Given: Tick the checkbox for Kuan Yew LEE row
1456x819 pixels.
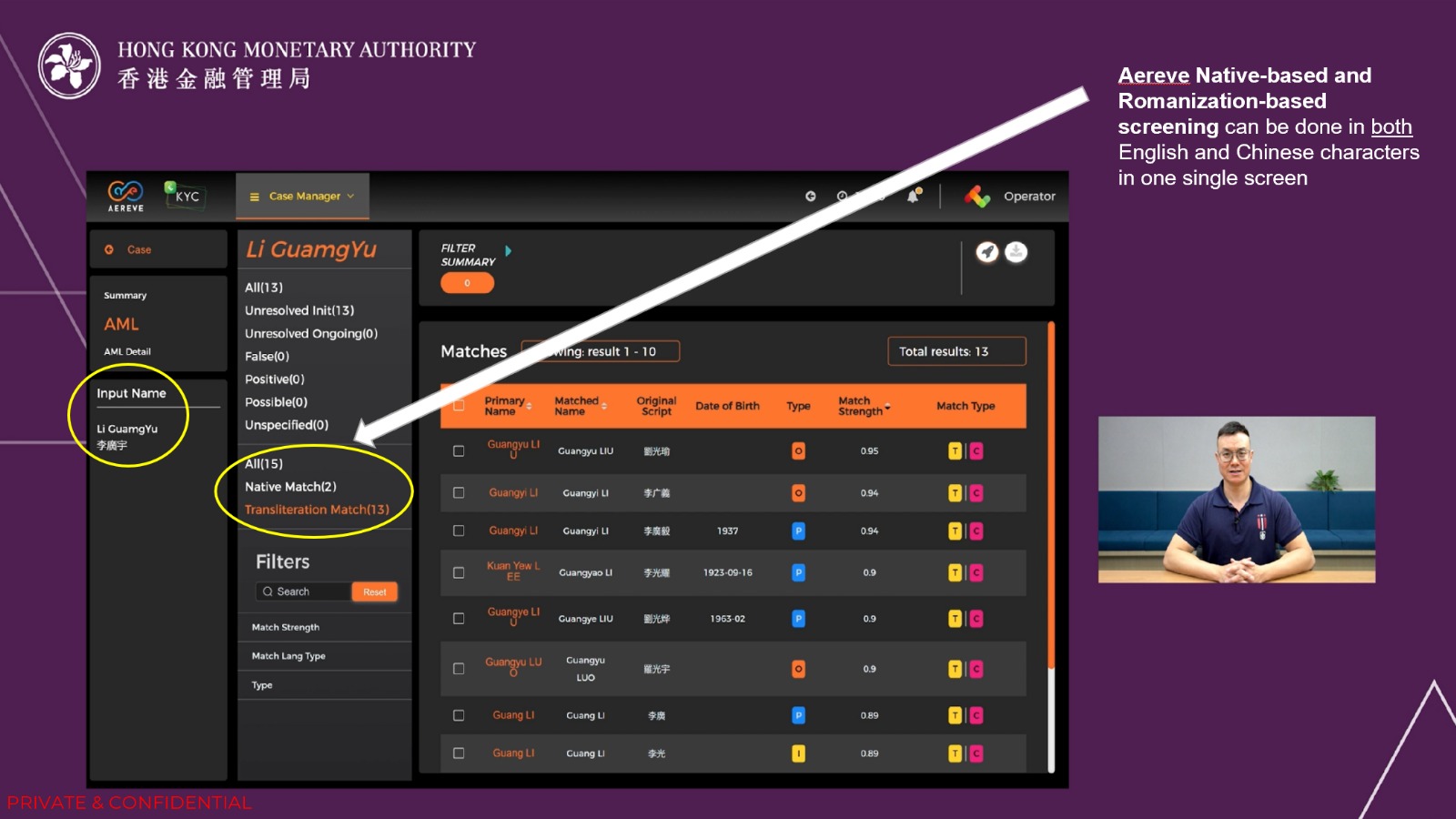Looking at the screenshot, I should click(x=459, y=573).
